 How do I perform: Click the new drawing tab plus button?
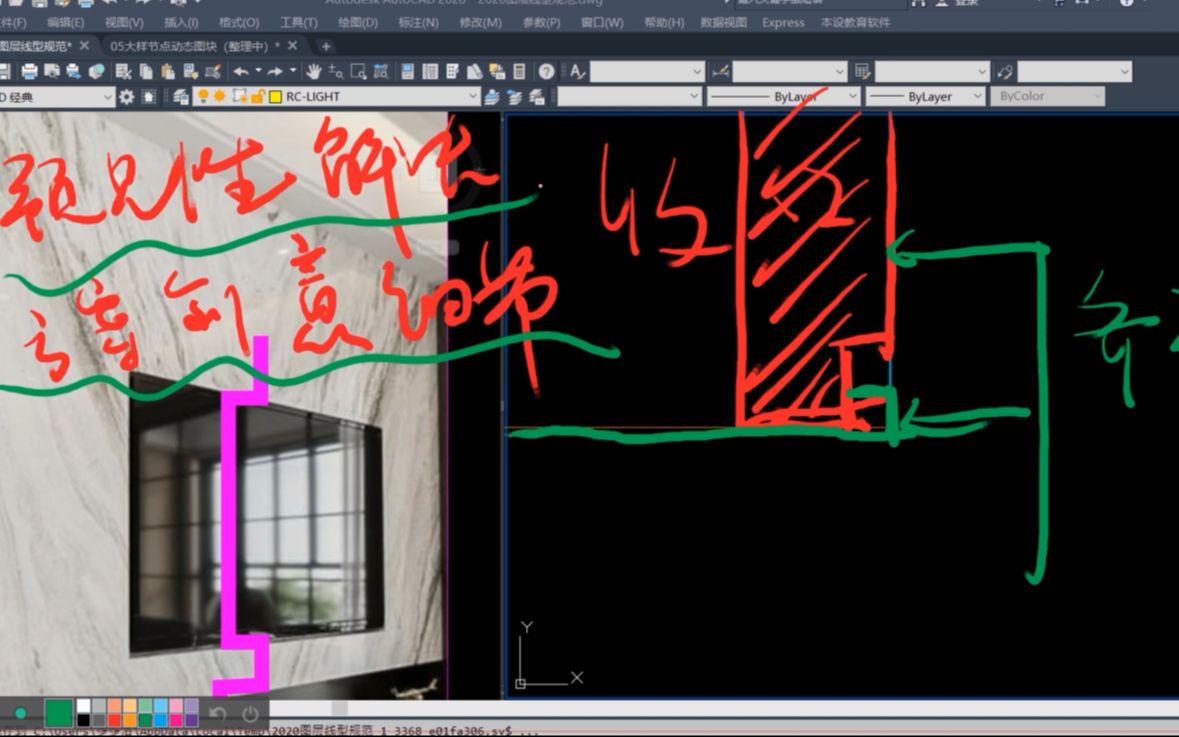click(x=327, y=45)
